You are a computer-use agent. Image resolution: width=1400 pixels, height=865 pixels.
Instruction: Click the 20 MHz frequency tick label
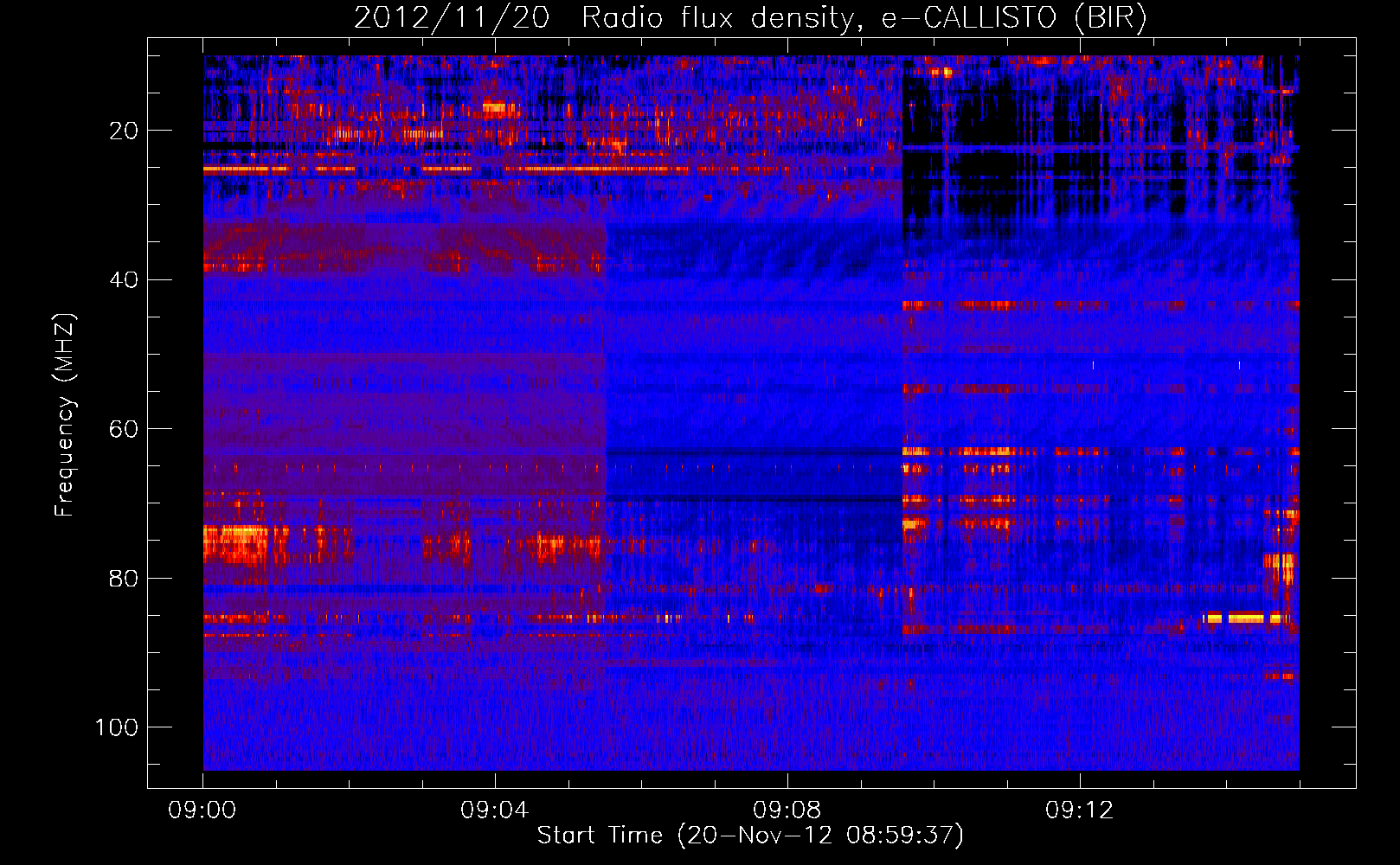[x=124, y=131]
